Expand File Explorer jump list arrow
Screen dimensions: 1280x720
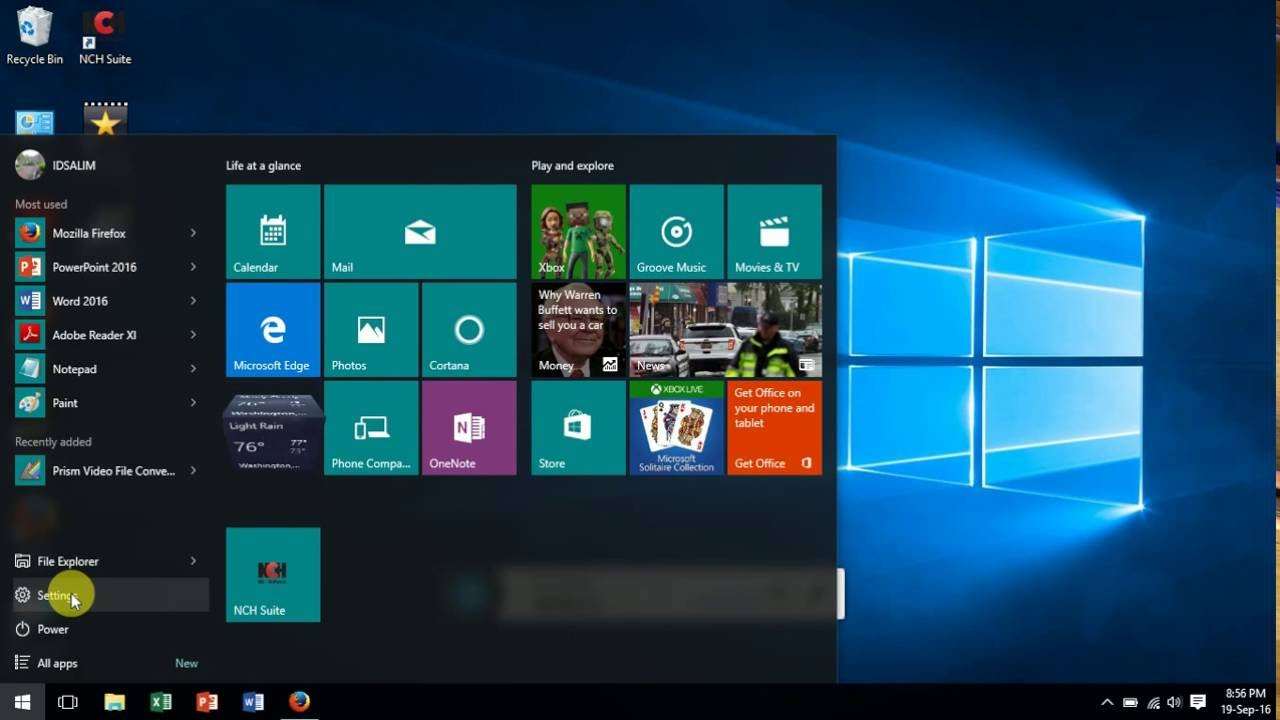click(x=193, y=561)
